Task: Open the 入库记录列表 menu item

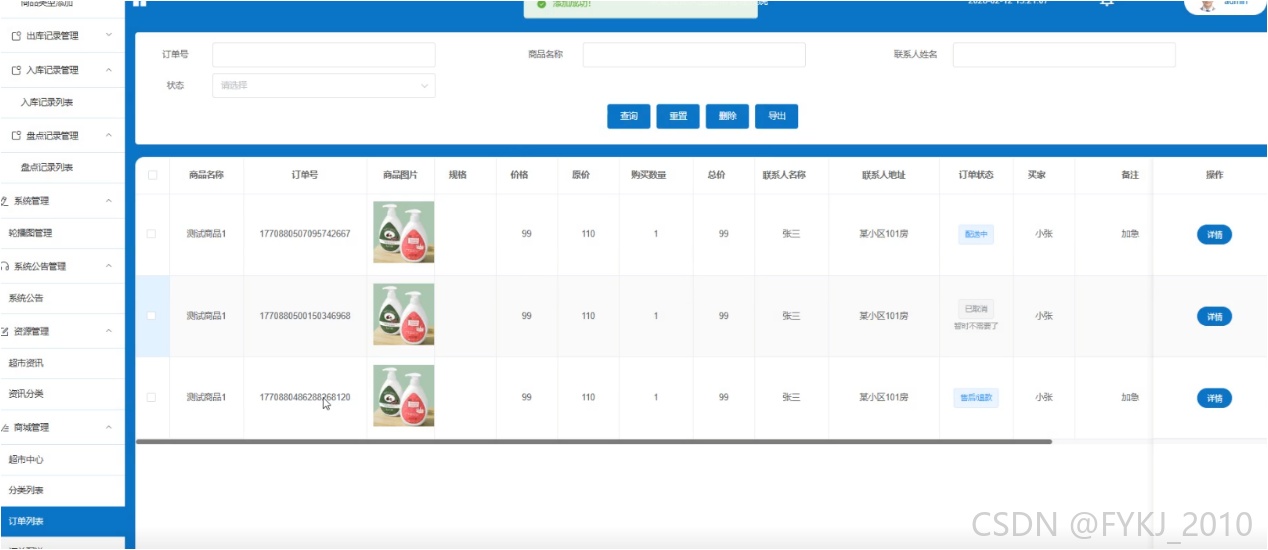Action: tap(62, 103)
